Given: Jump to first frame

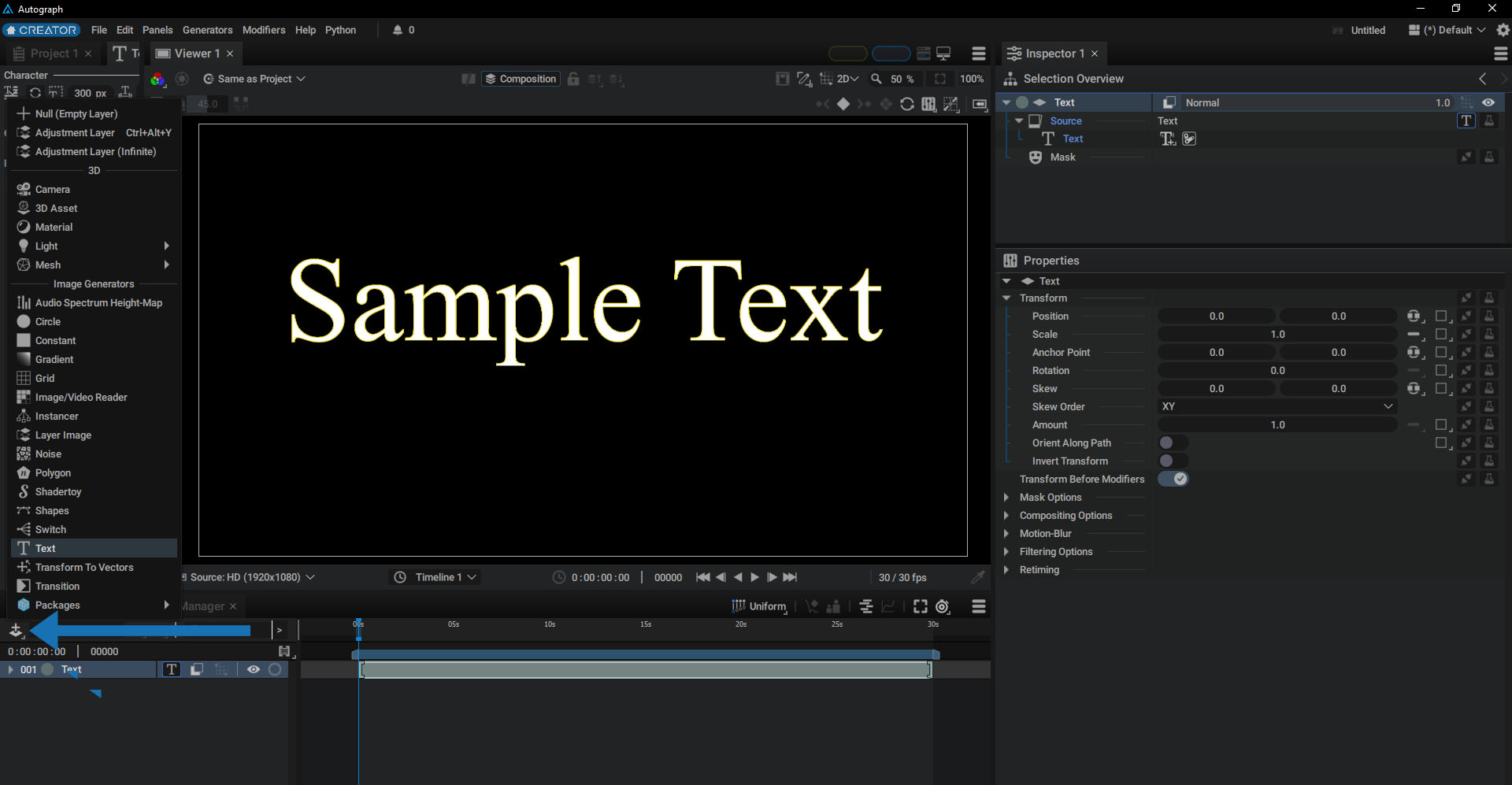Looking at the screenshot, I should (x=703, y=577).
